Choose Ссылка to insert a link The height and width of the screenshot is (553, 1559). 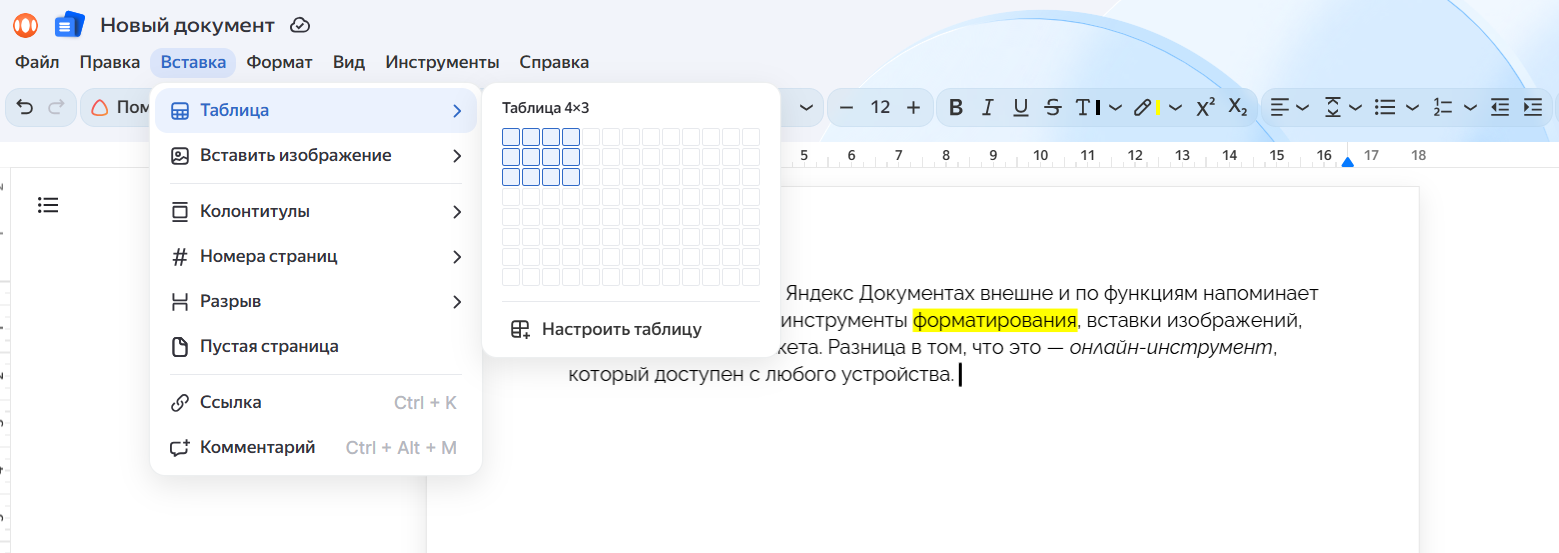[x=316, y=402]
